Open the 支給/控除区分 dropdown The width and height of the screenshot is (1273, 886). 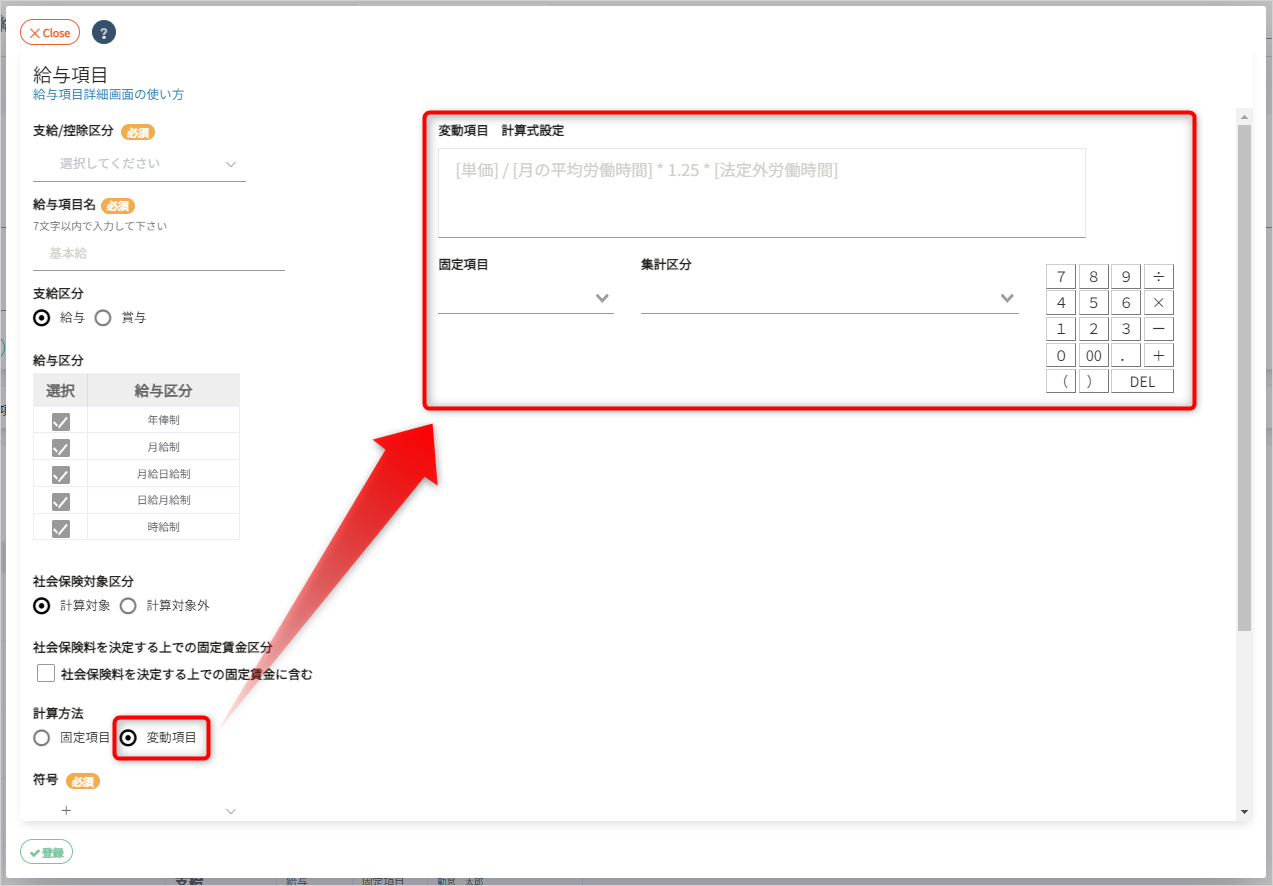click(139, 164)
